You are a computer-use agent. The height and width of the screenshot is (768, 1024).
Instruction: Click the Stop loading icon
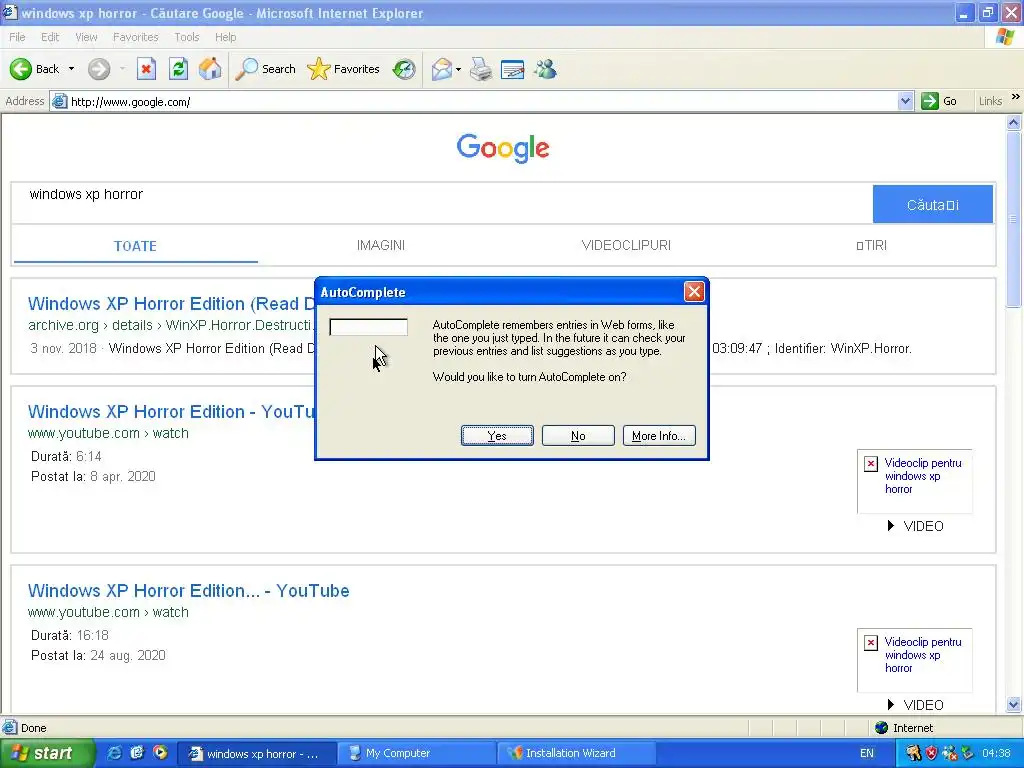[146, 69]
